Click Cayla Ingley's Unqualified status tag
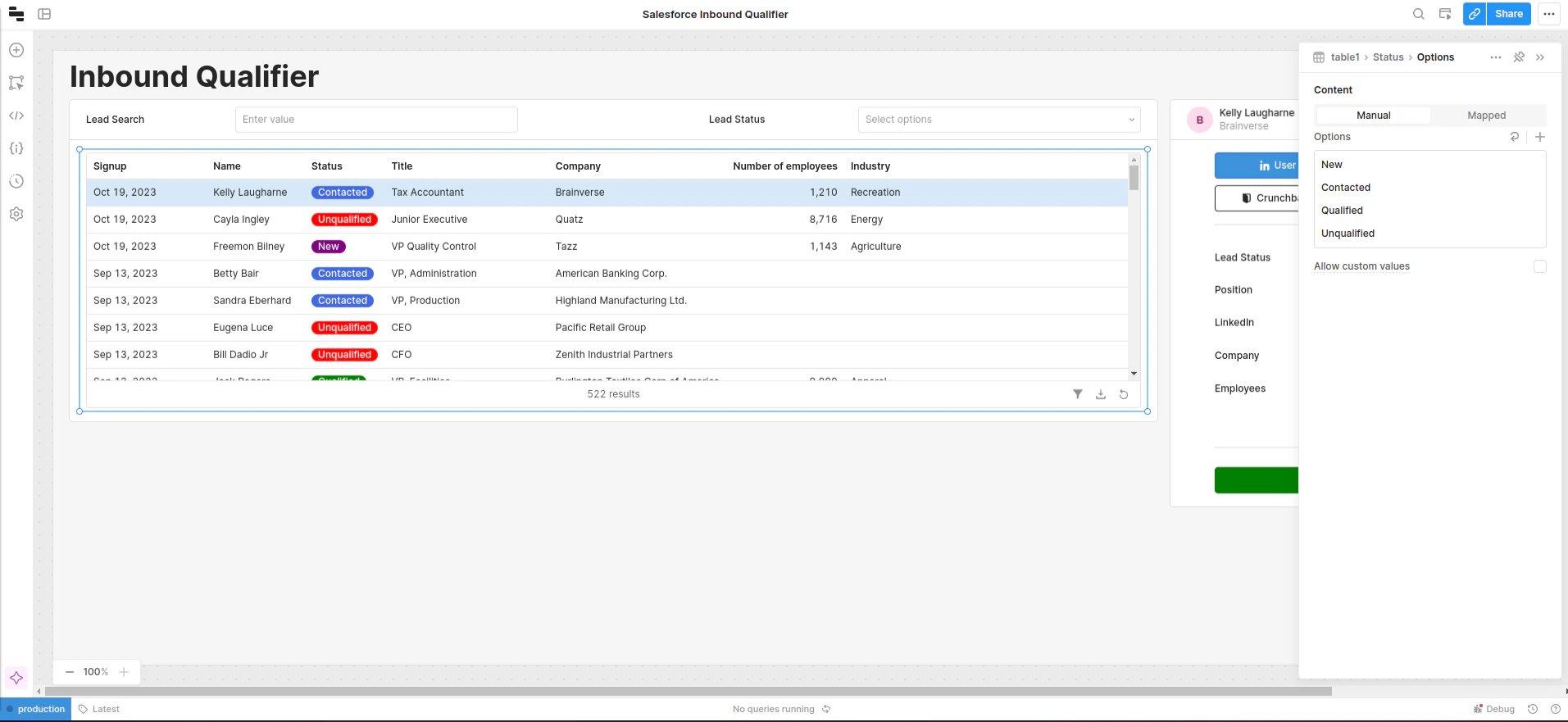The width and height of the screenshot is (1568, 722). tap(345, 220)
